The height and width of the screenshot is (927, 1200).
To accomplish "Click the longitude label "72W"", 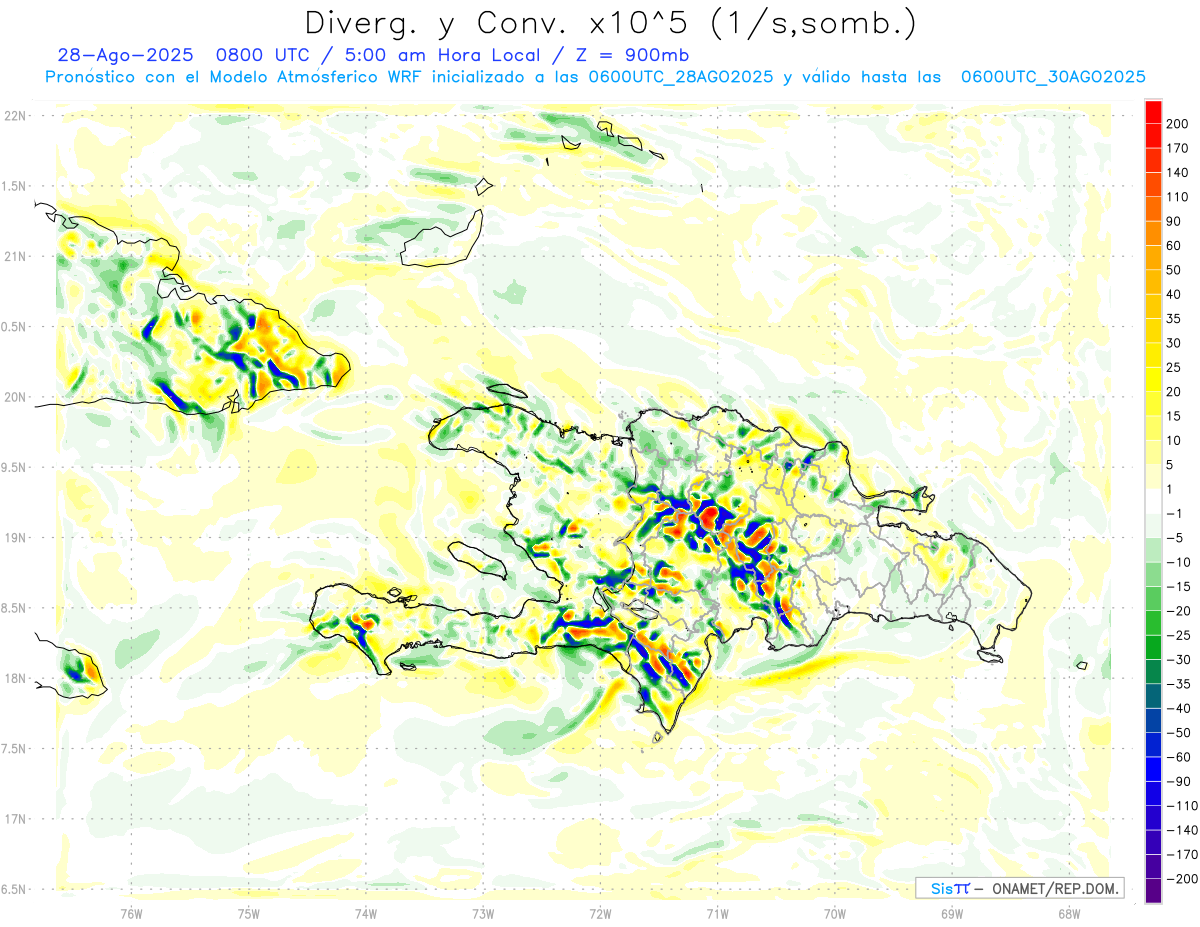I will coord(600,913).
